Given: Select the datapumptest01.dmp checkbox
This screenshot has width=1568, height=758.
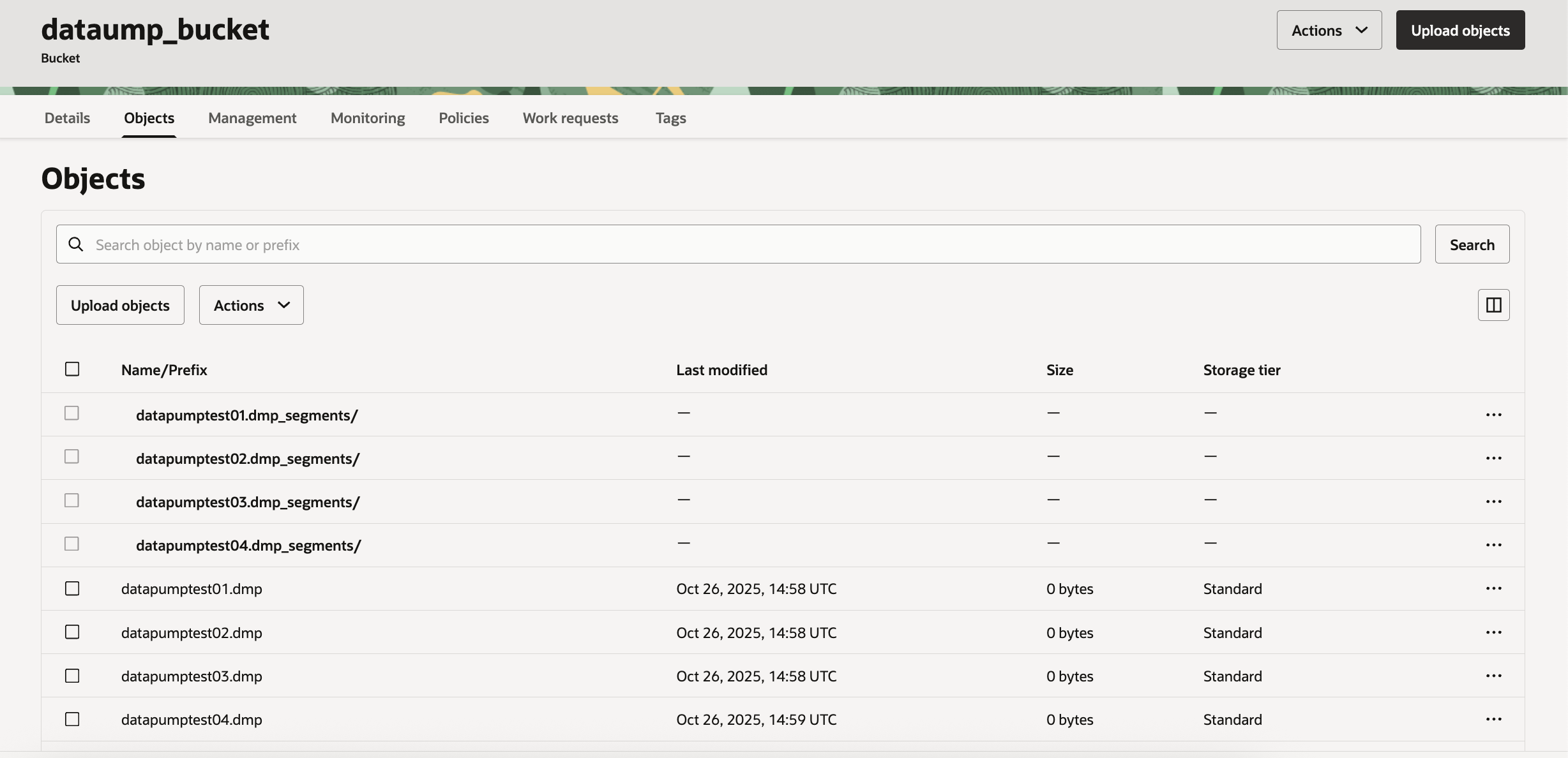Looking at the screenshot, I should [x=72, y=588].
